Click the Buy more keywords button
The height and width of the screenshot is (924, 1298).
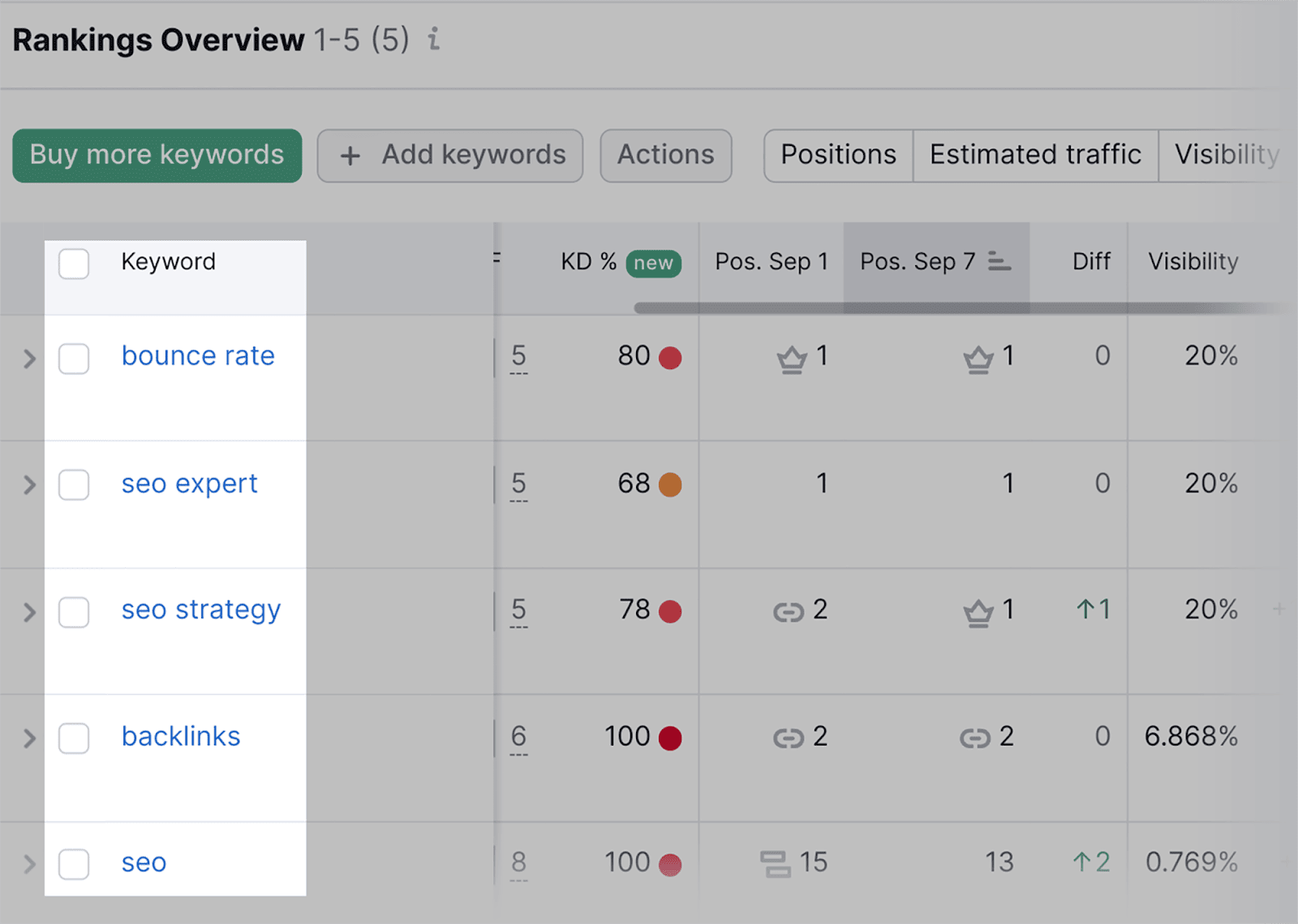pyautogui.click(x=157, y=155)
